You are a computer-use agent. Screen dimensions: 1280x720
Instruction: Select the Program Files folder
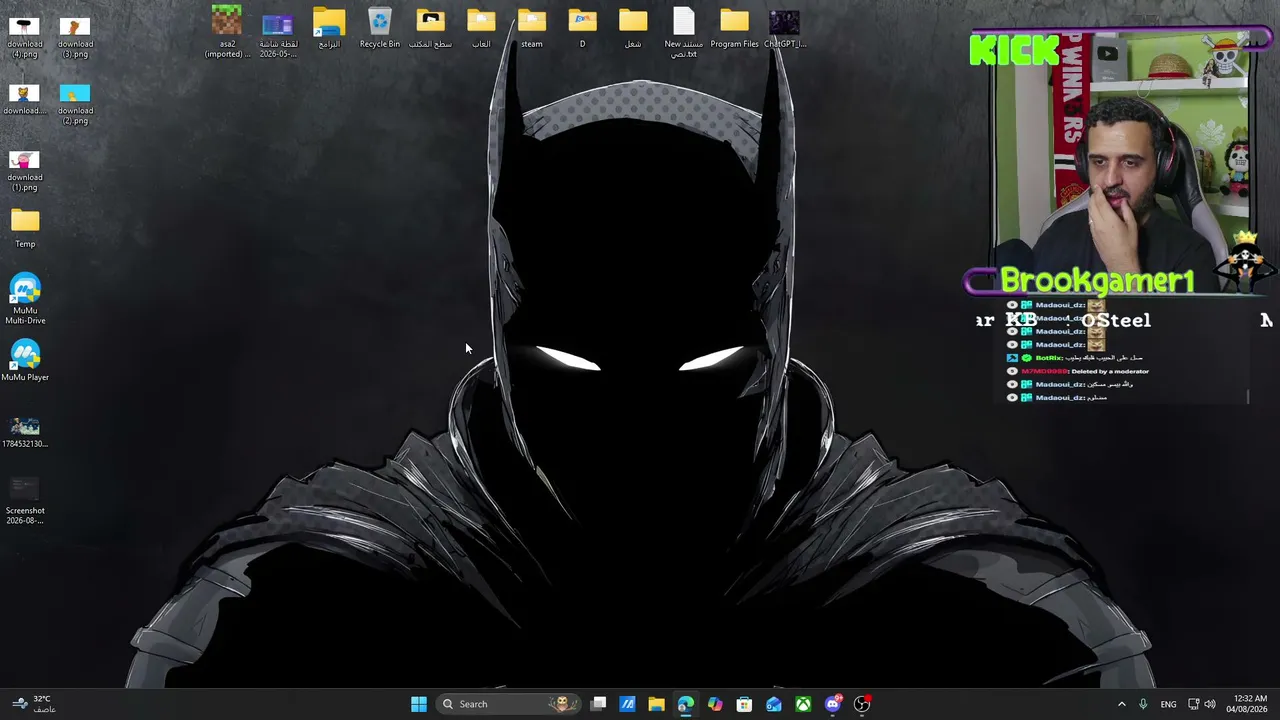[x=734, y=28]
